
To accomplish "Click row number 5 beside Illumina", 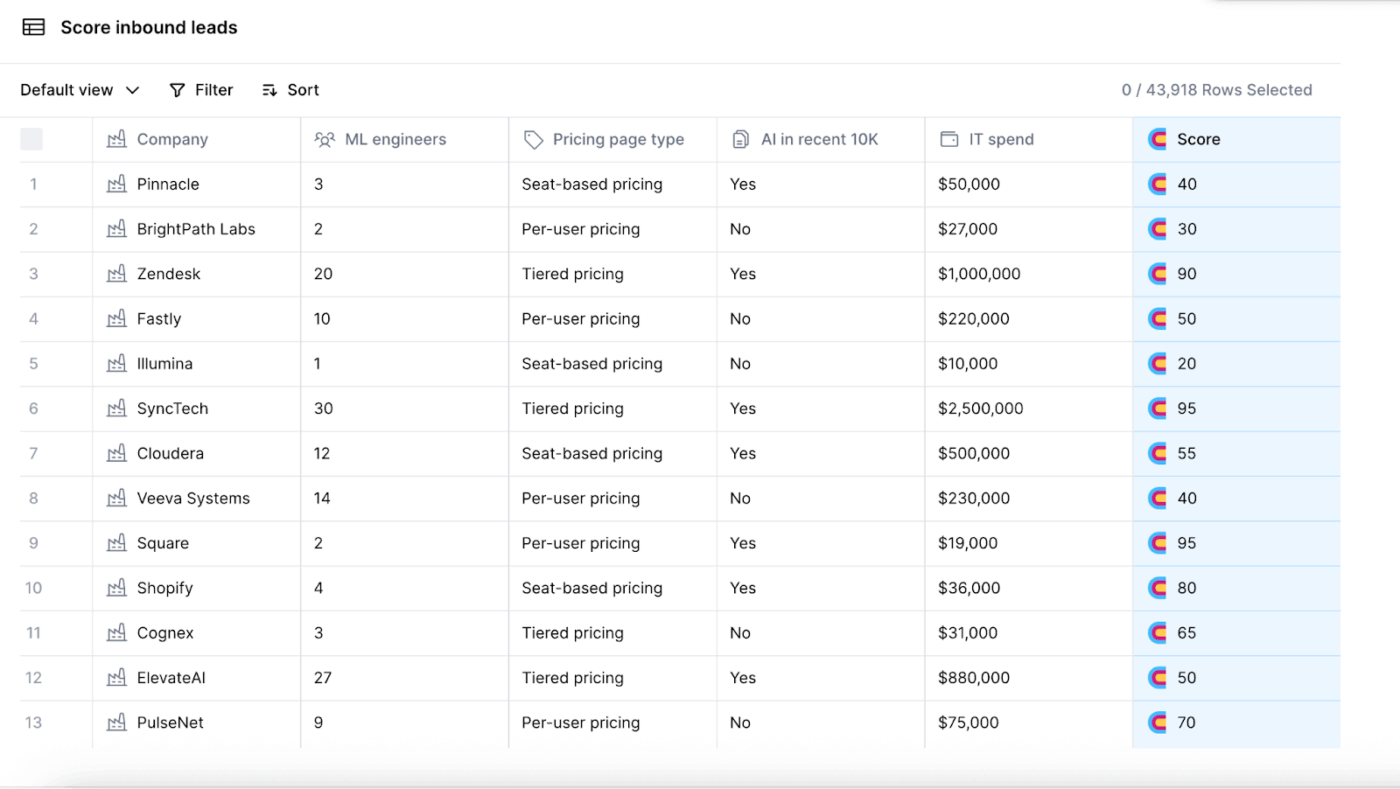I will tap(34, 363).
